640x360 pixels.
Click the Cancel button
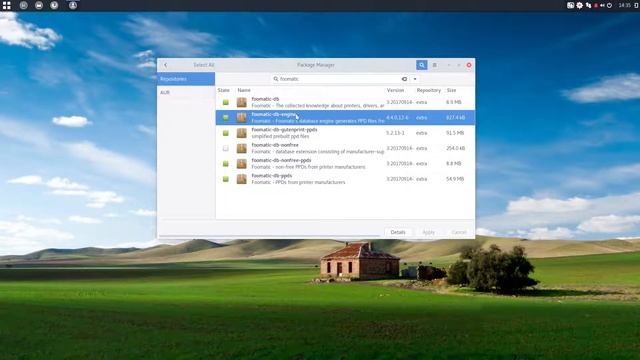(x=459, y=232)
